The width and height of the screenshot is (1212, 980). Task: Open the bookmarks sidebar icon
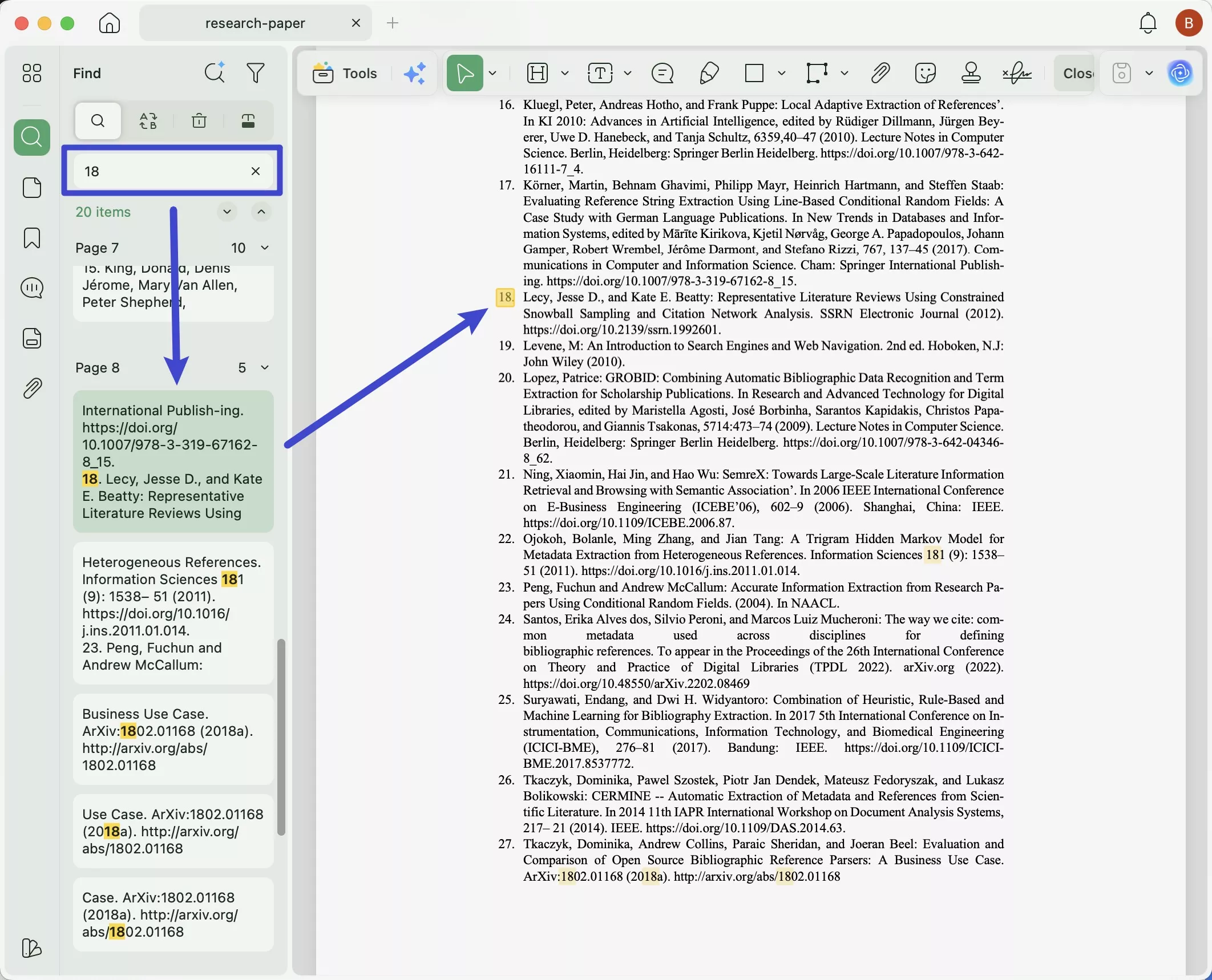[32, 238]
